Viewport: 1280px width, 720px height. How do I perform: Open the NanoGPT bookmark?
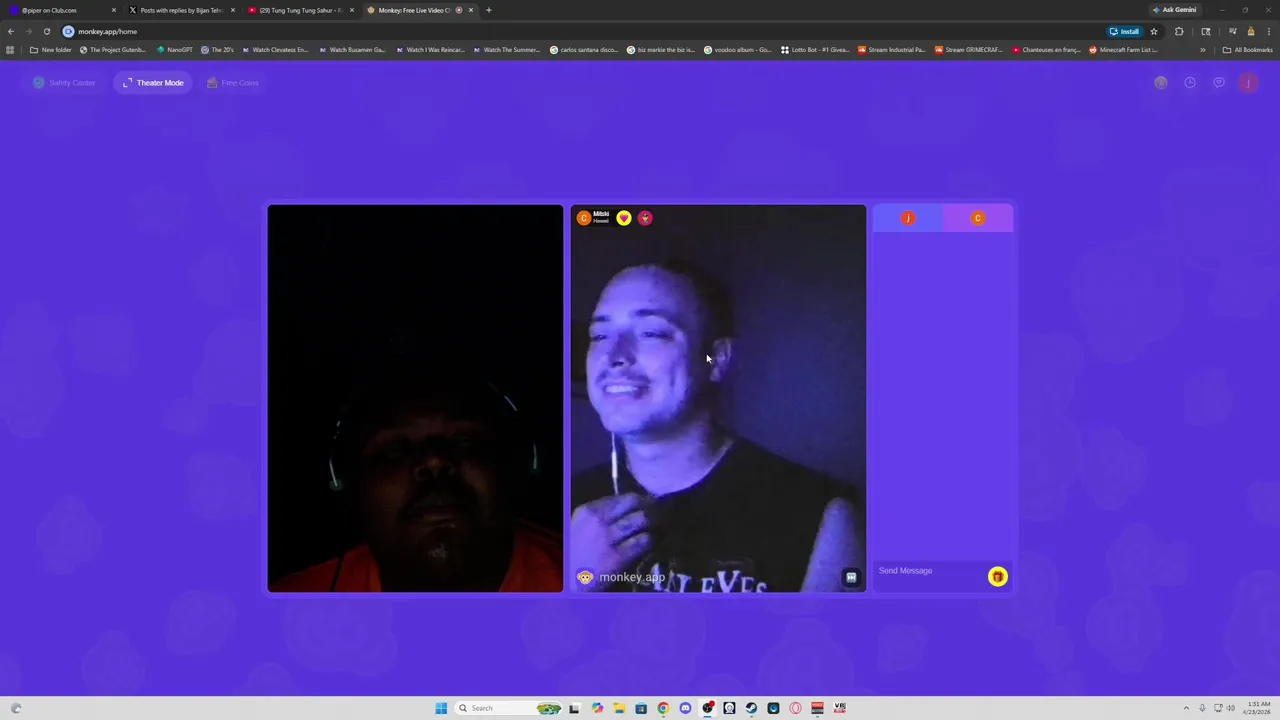[174, 50]
